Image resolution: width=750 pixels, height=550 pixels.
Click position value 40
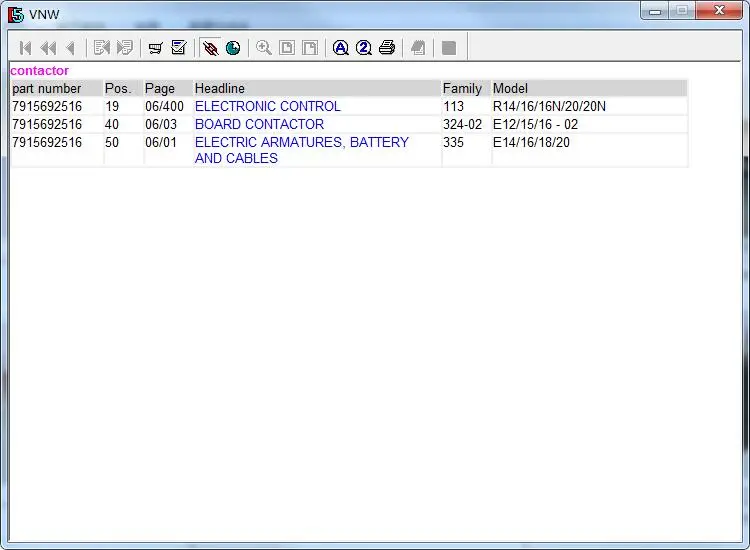[112, 124]
